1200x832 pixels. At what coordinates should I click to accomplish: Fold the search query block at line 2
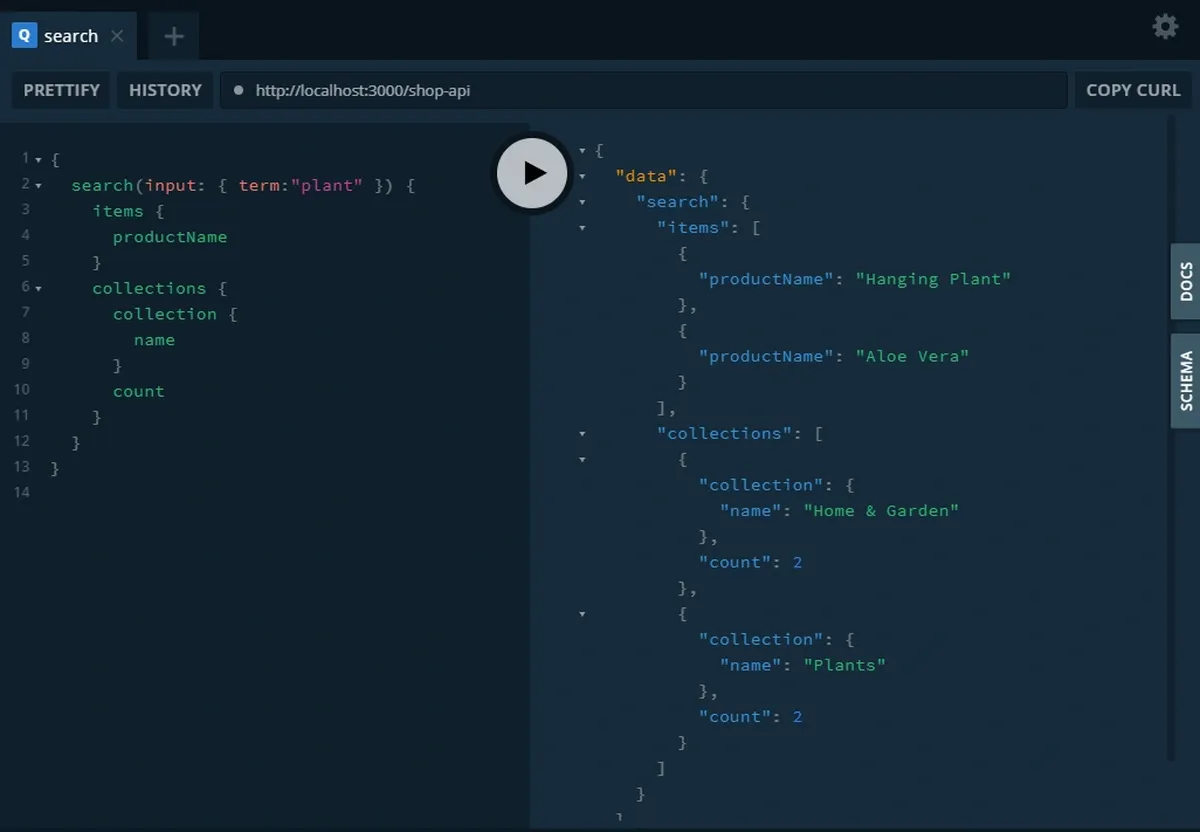(38, 186)
